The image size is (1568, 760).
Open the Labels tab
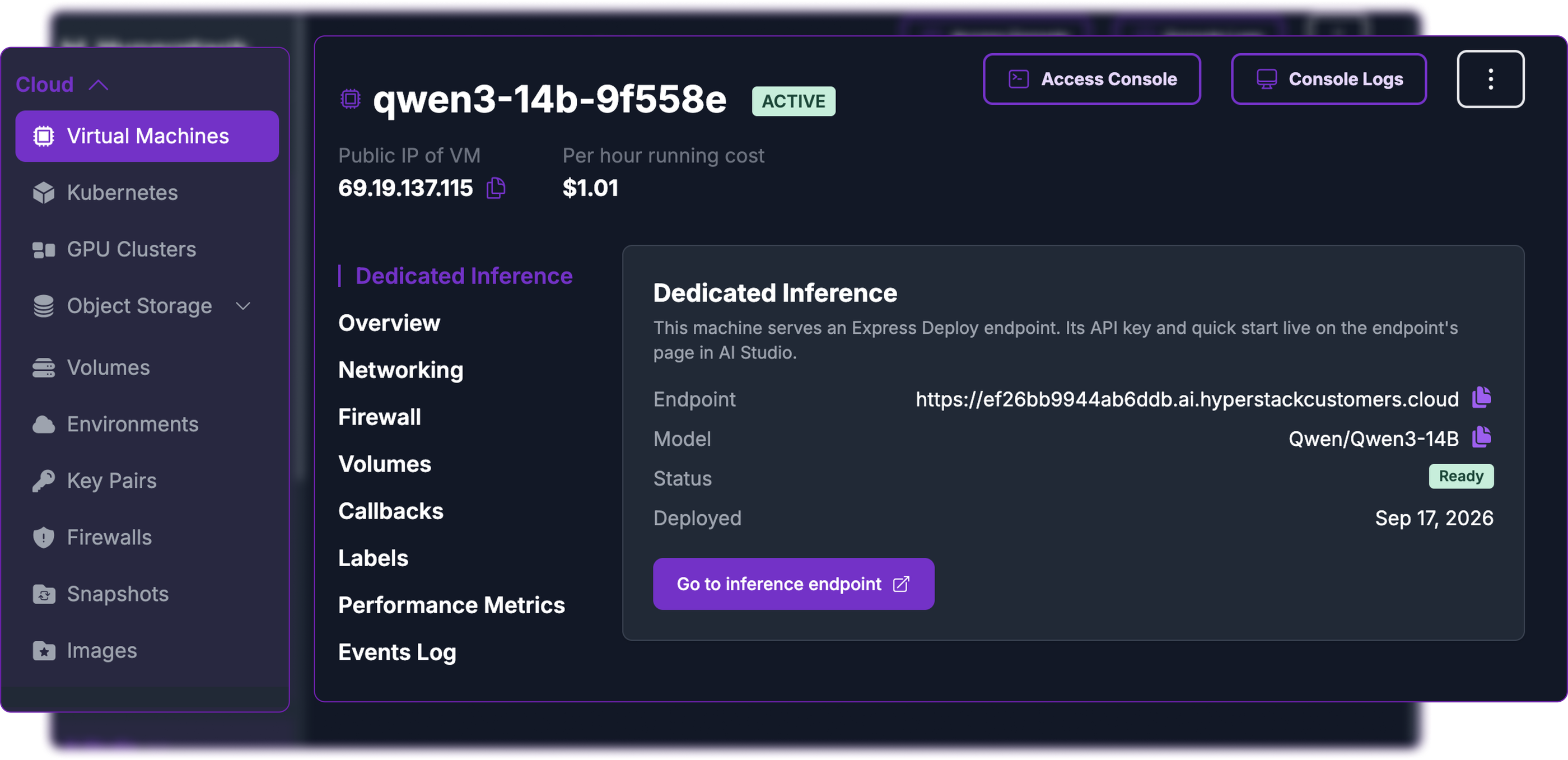click(x=373, y=558)
